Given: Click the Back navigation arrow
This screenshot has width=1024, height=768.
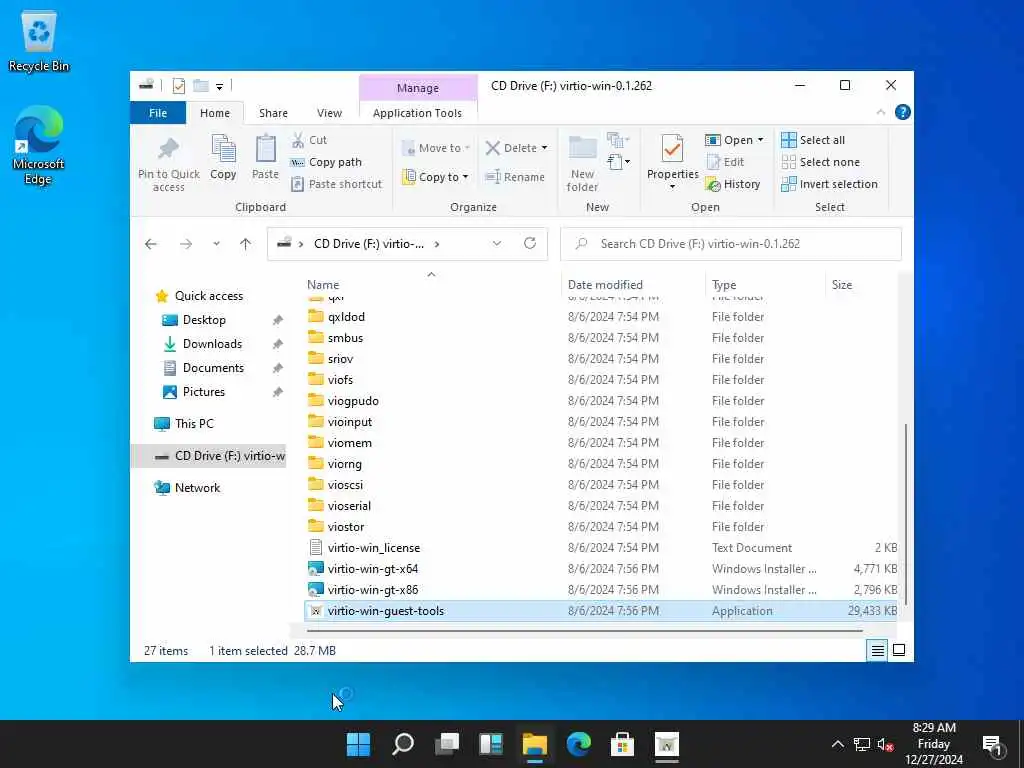Looking at the screenshot, I should click(151, 244).
